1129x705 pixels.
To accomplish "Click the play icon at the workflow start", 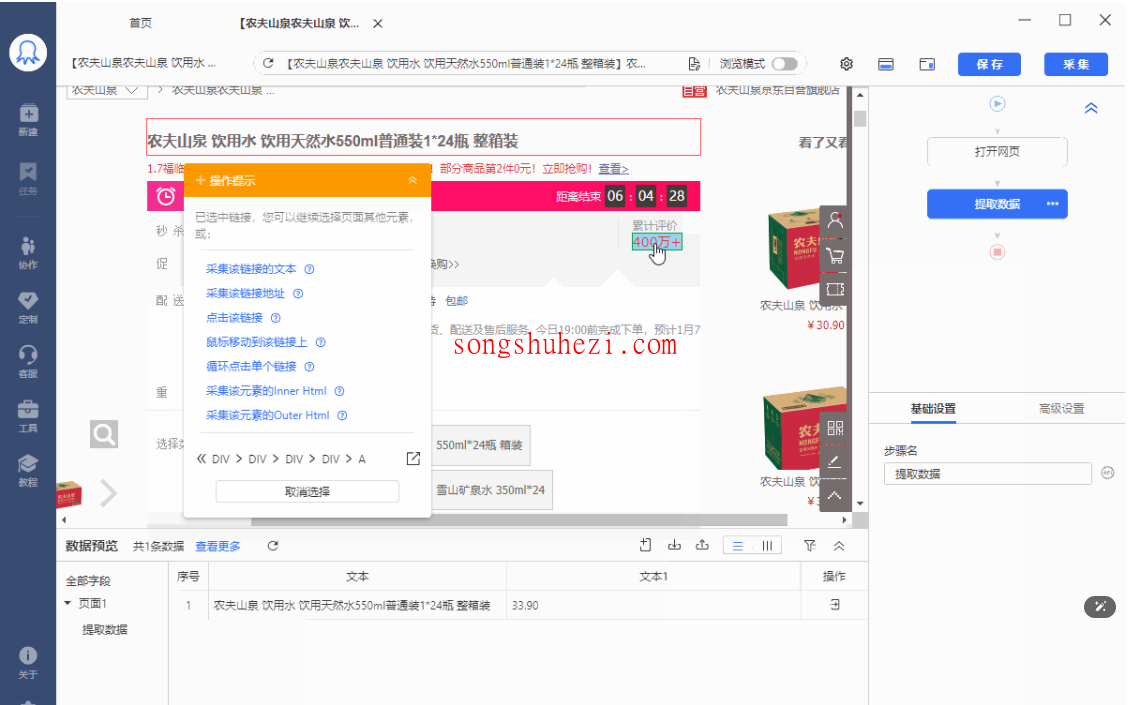I will pyautogui.click(x=997, y=104).
